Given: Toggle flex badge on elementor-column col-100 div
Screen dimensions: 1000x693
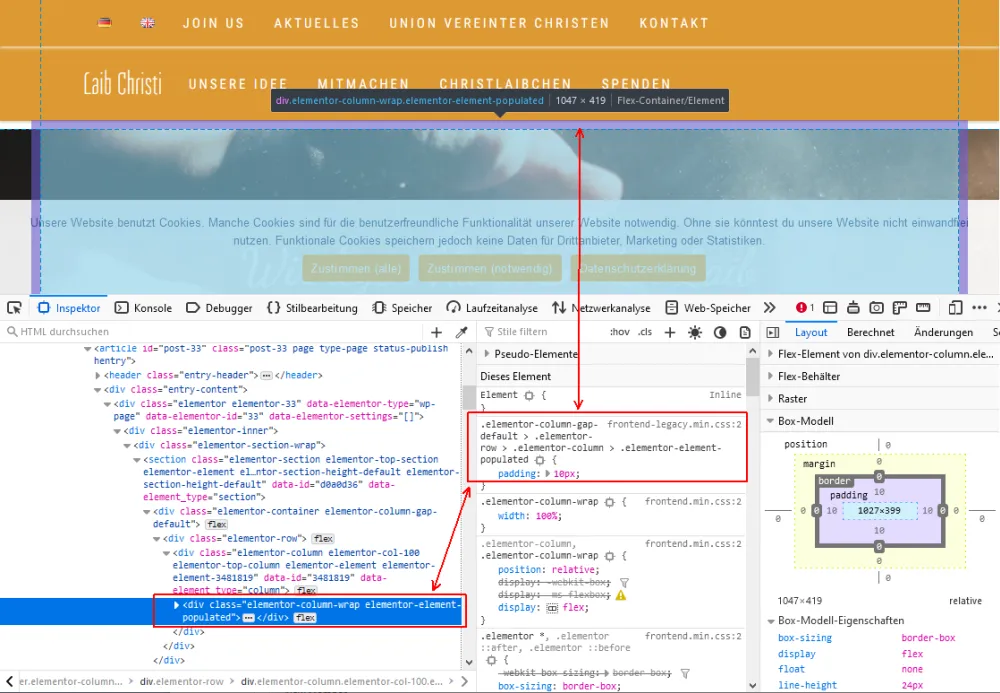Looking at the screenshot, I should tap(307, 590).
